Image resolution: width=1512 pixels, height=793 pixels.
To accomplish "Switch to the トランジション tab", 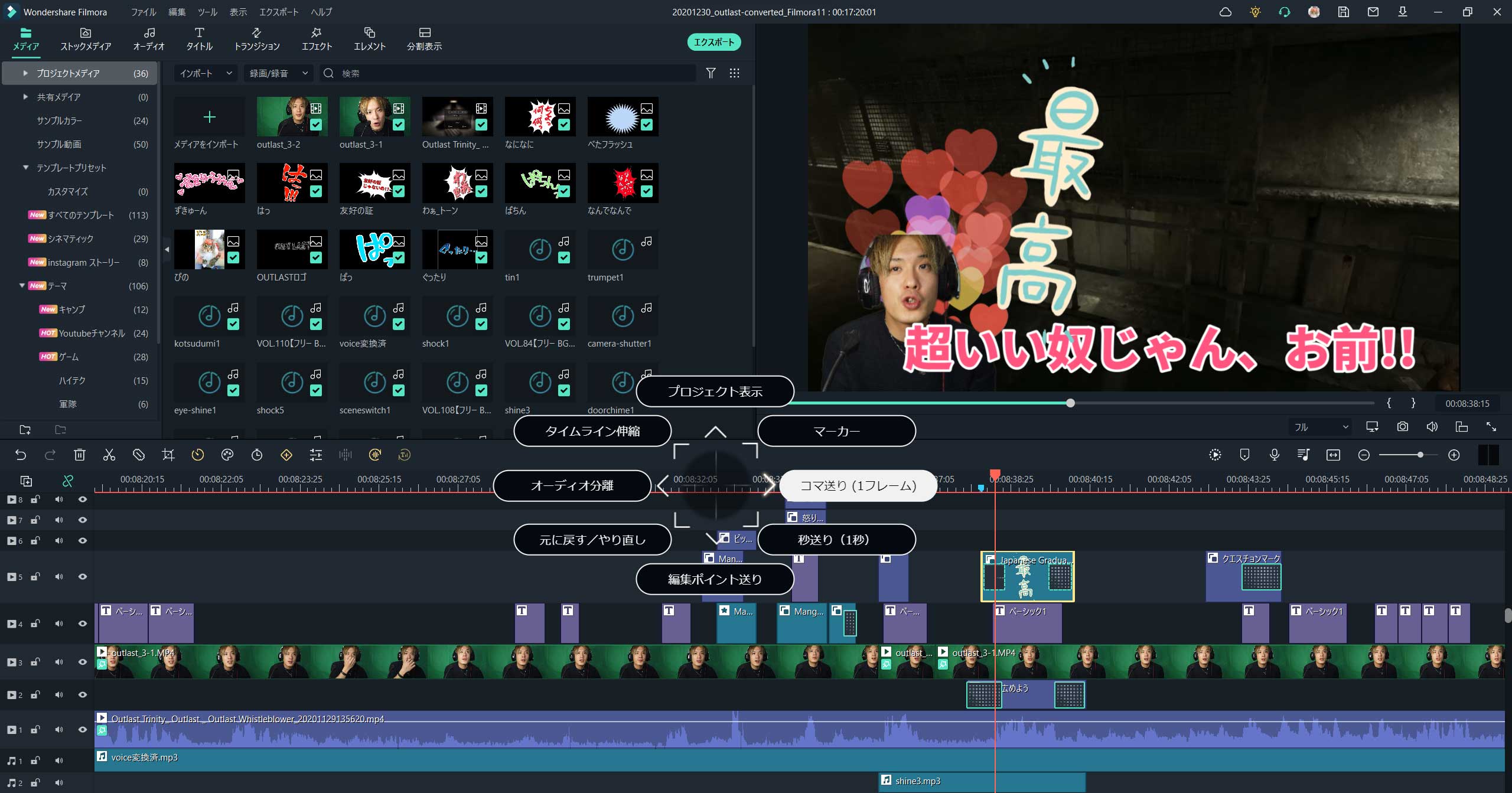I will [x=257, y=39].
